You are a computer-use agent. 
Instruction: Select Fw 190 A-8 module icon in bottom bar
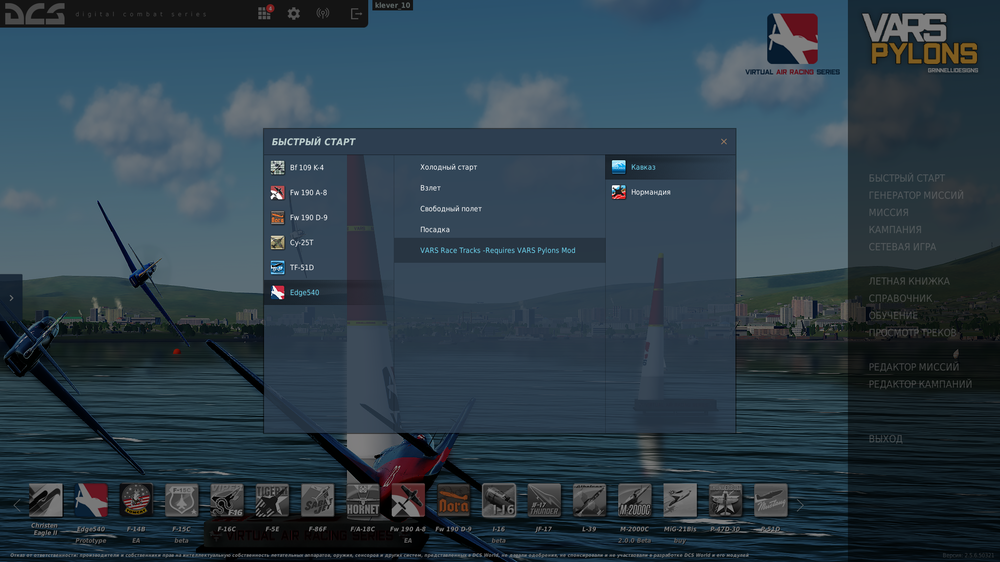[408, 500]
